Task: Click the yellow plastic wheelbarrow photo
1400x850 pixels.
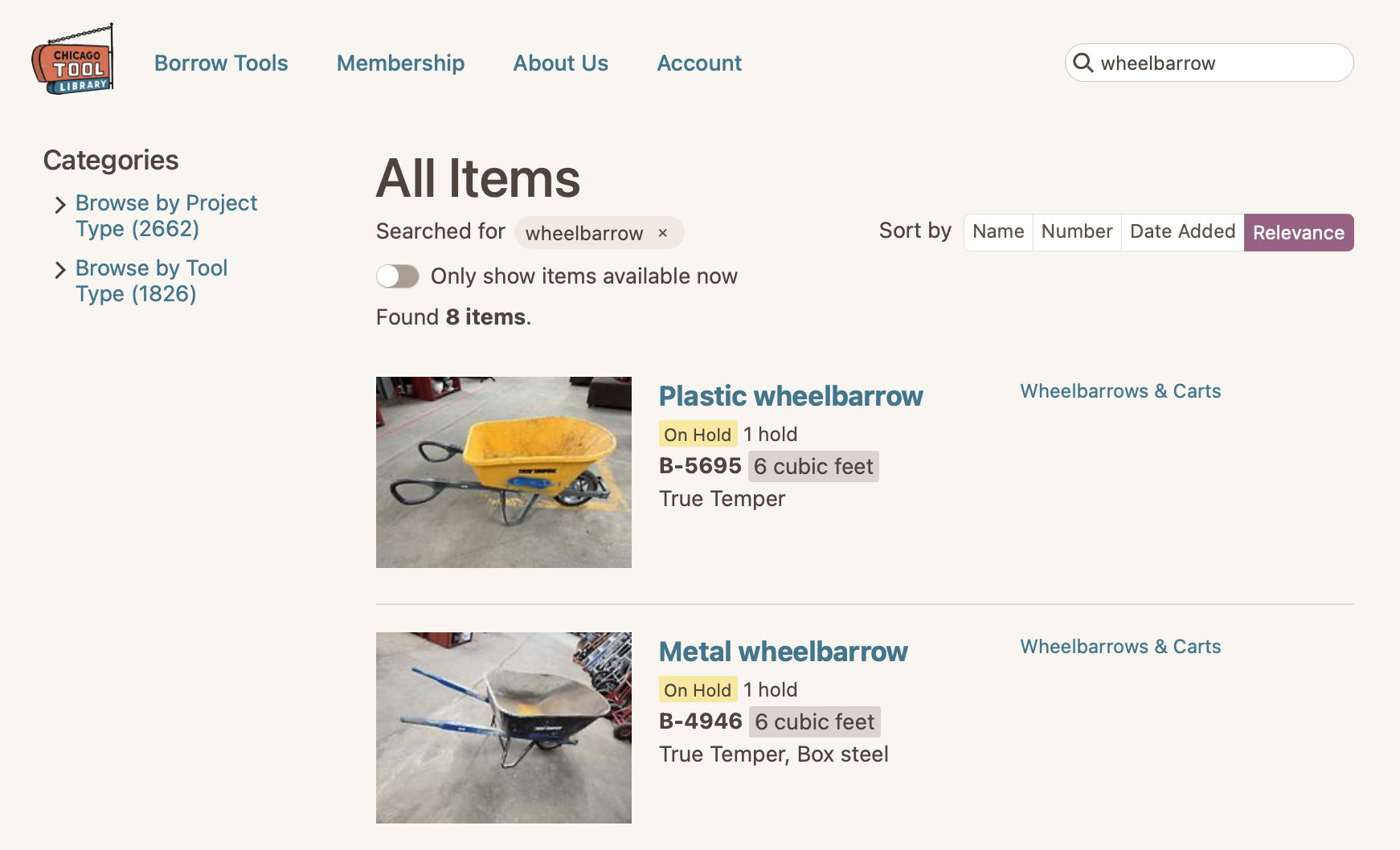Action: click(x=504, y=472)
